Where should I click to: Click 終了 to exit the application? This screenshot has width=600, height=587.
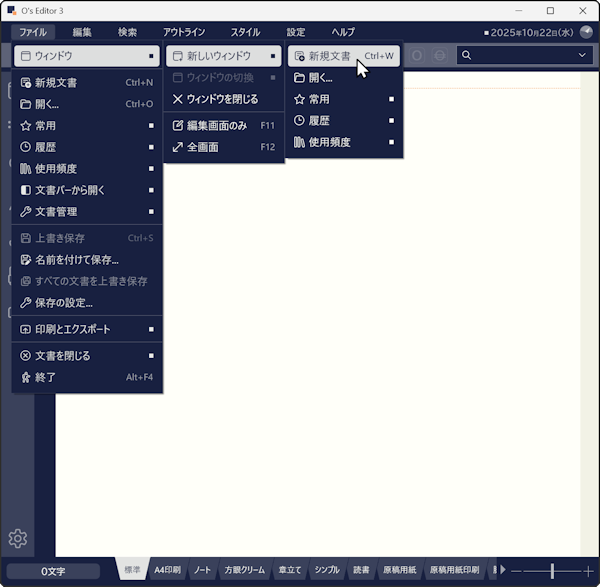[x=45, y=377]
